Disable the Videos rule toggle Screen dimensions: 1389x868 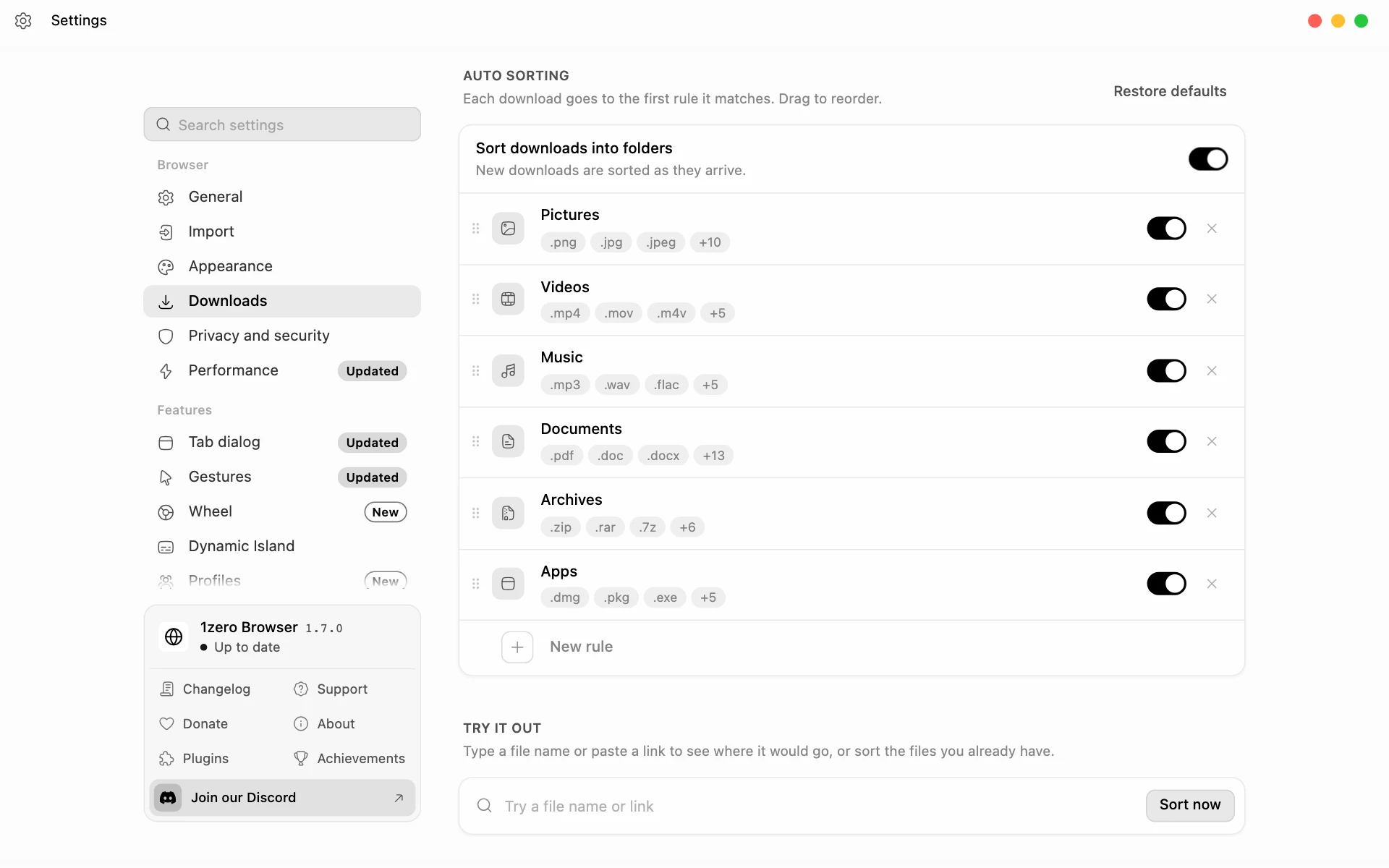click(x=1166, y=299)
